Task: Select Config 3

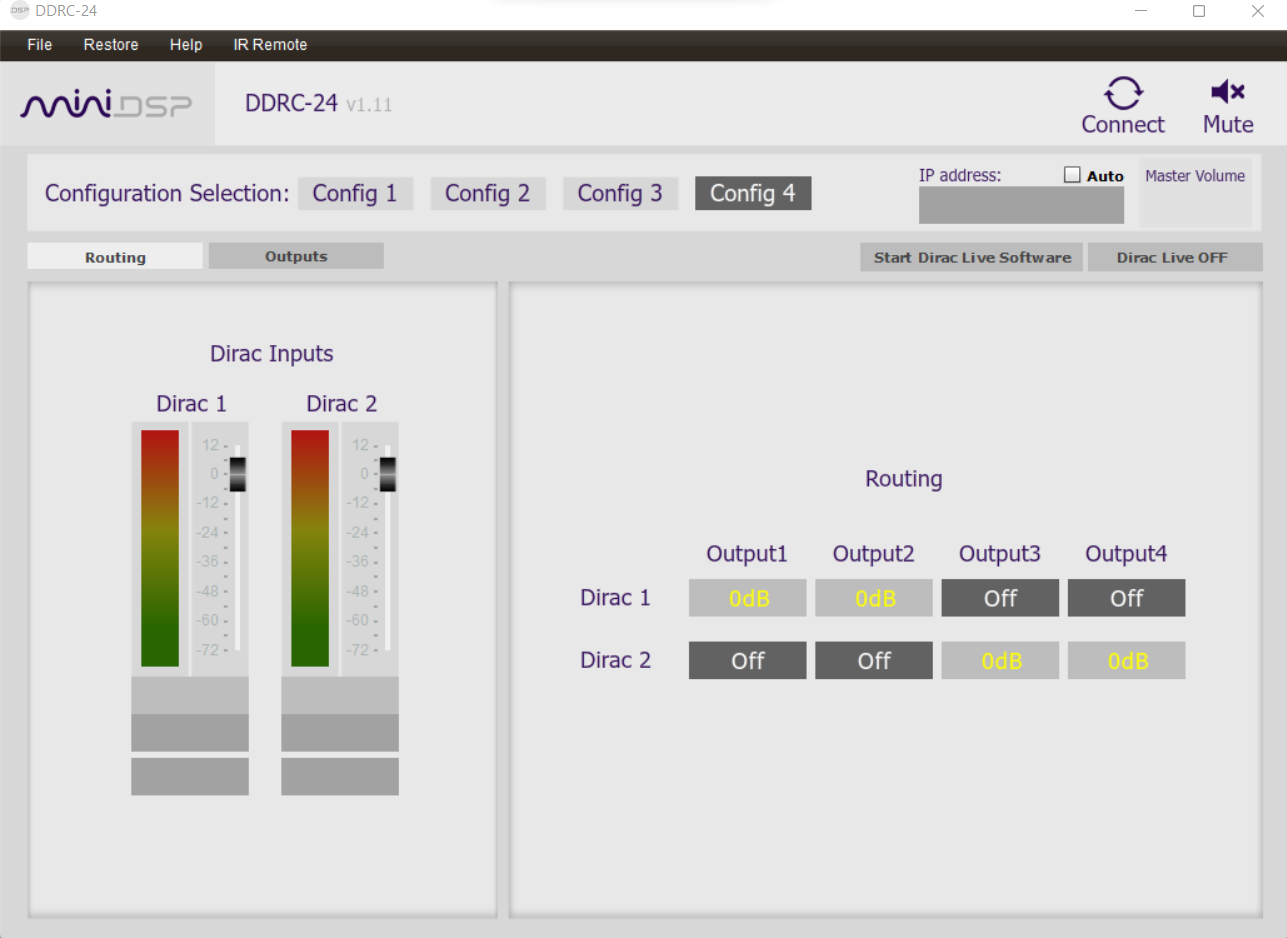Action: point(620,193)
